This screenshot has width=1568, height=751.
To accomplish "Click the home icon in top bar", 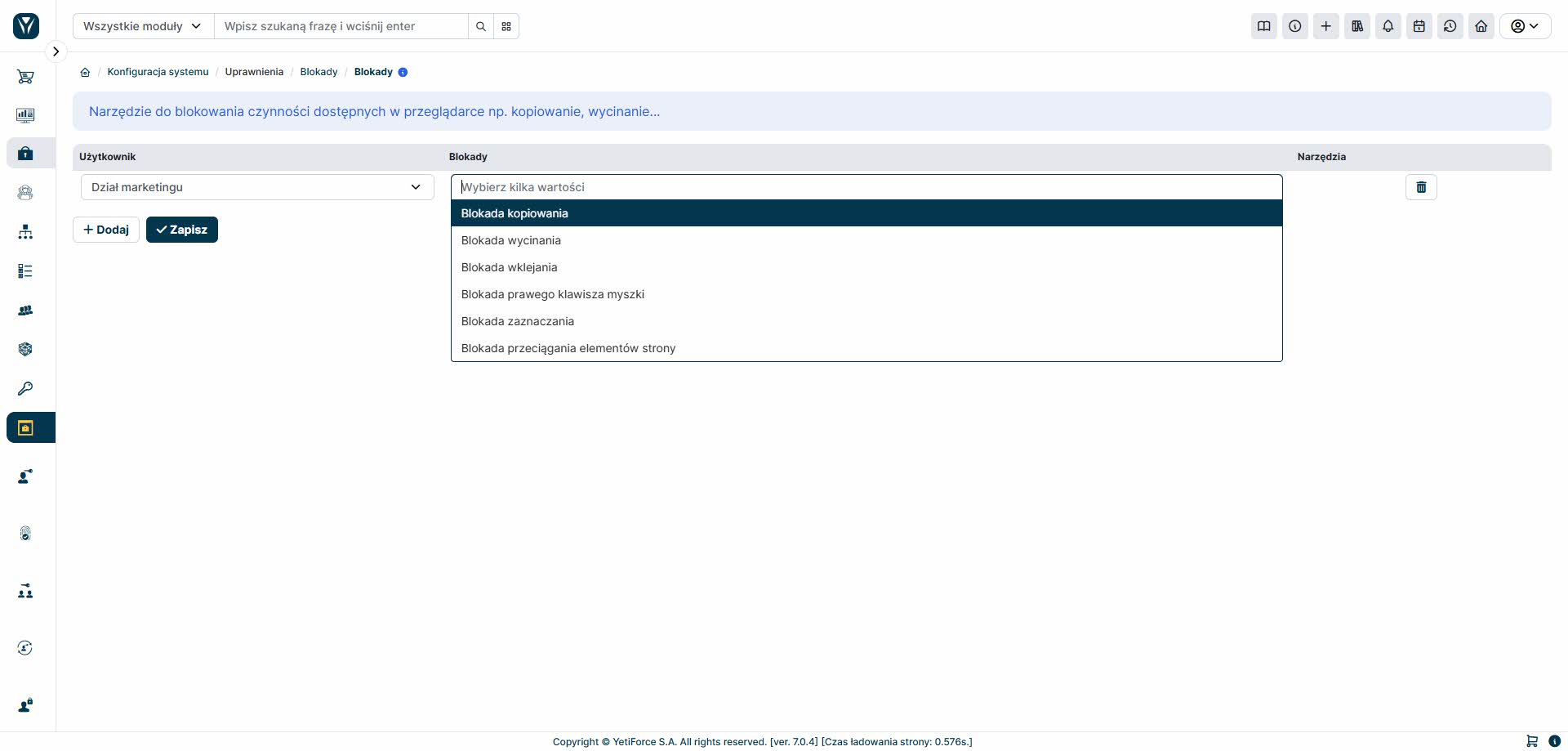I will pyautogui.click(x=1481, y=26).
